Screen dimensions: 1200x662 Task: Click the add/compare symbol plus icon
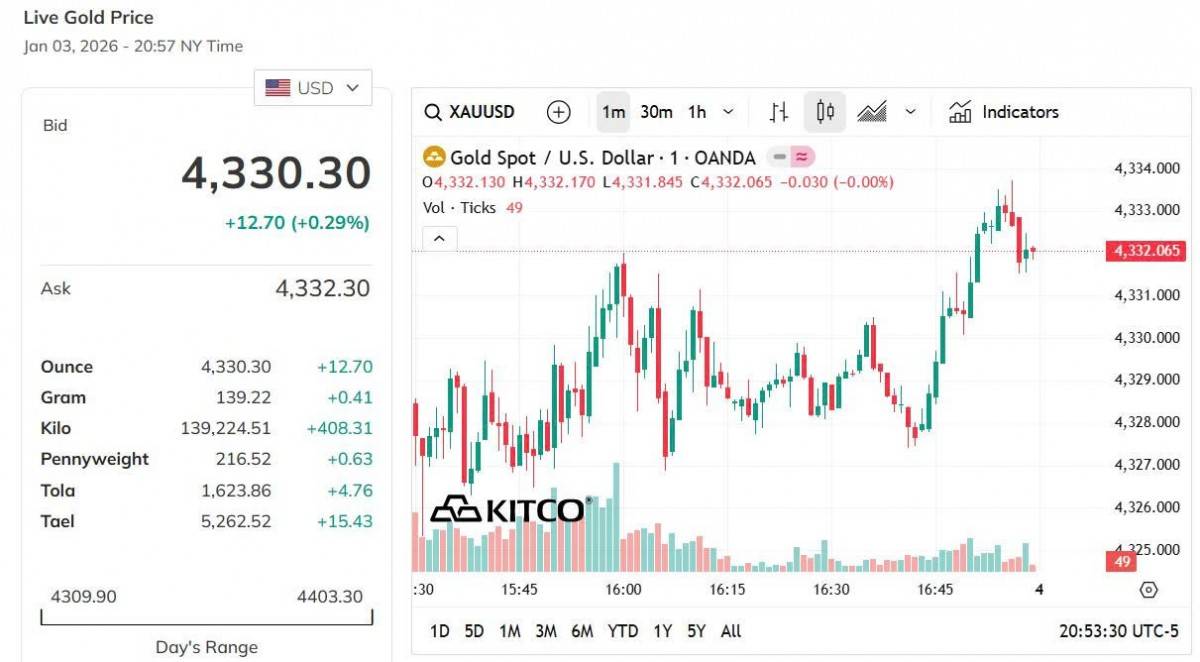point(559,112)
